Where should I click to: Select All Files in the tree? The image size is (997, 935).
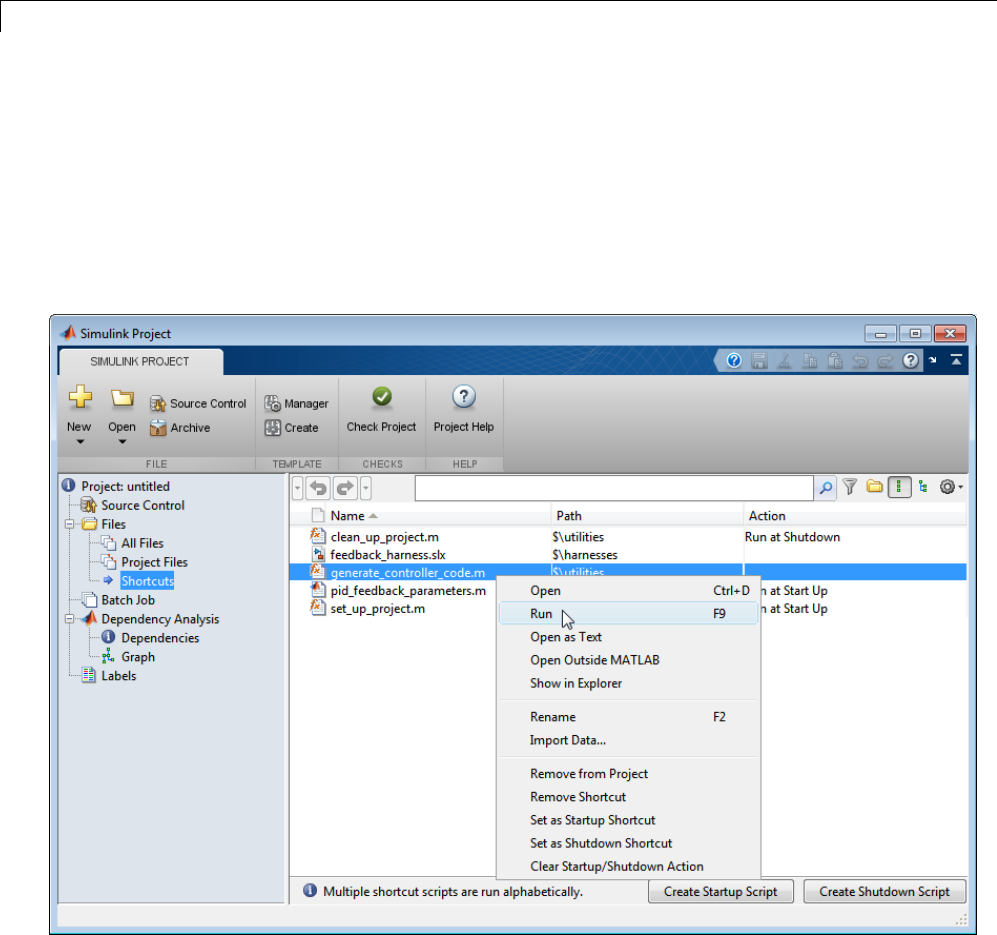click(142, 543)
